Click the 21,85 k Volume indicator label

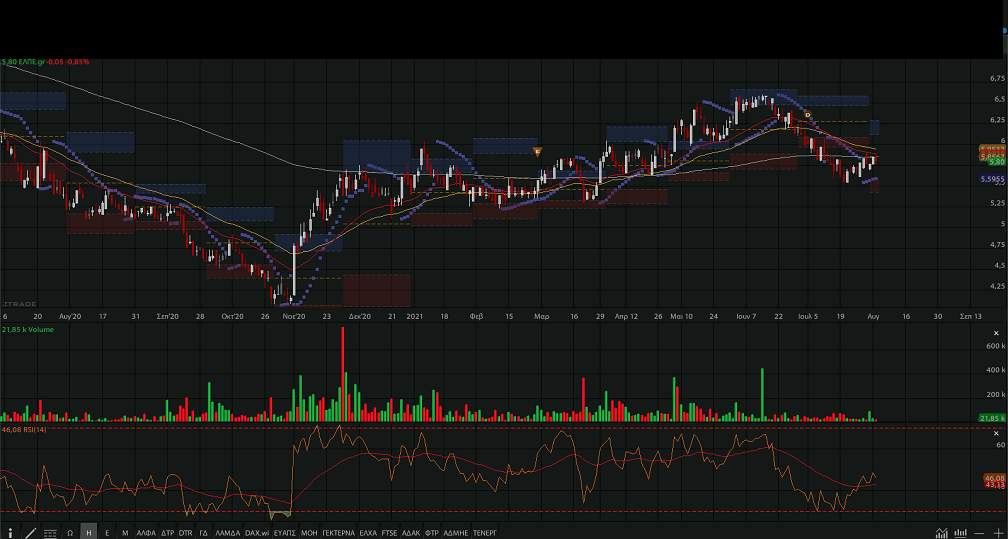click(x=28, y=329)
